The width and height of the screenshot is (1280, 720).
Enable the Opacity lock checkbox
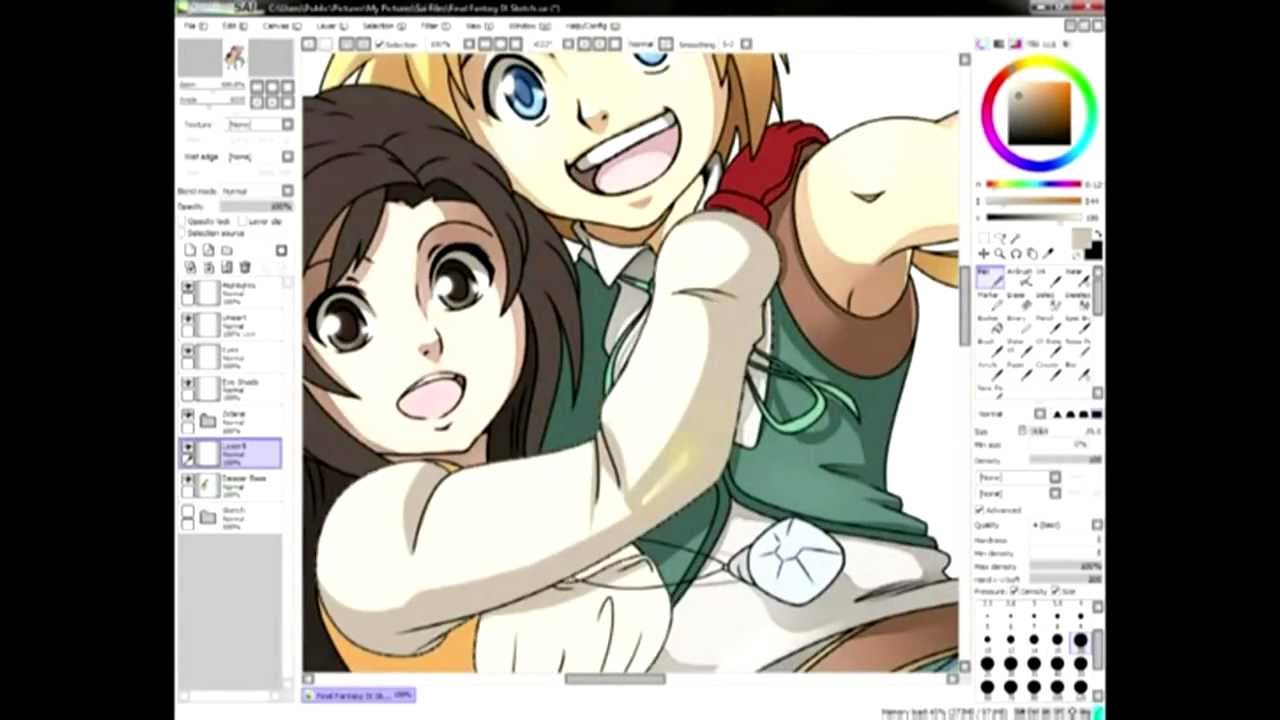[183, 221]
